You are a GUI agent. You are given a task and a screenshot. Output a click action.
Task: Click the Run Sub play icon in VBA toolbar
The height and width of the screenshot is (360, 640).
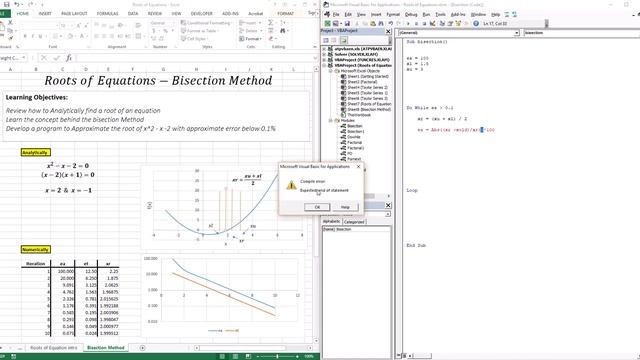(x=408, y=23)
